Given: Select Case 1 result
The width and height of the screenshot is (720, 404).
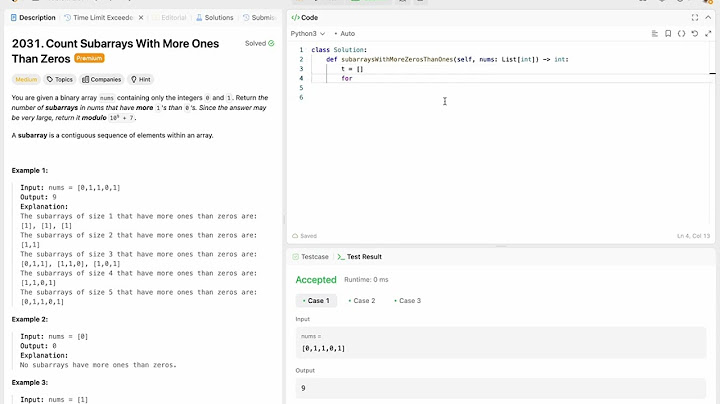Looking at the screenshot, I should 316,301.
